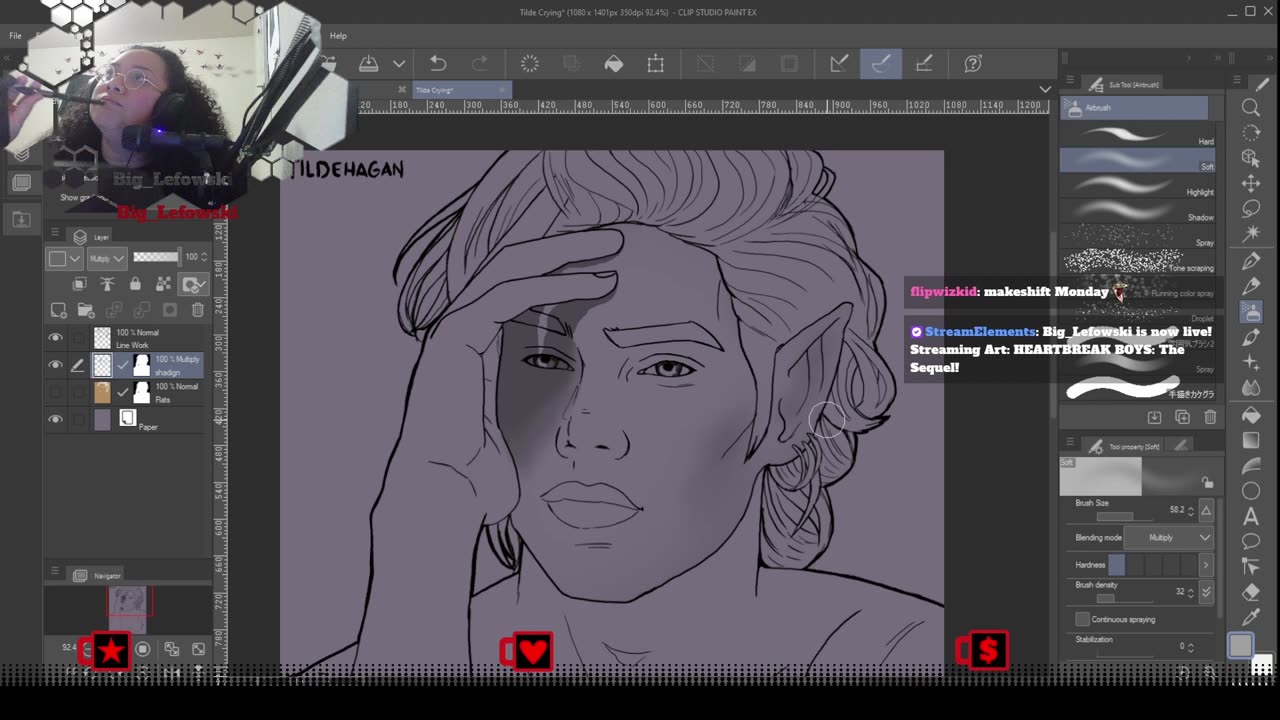Import sub tool material icon

[1154, 417]
